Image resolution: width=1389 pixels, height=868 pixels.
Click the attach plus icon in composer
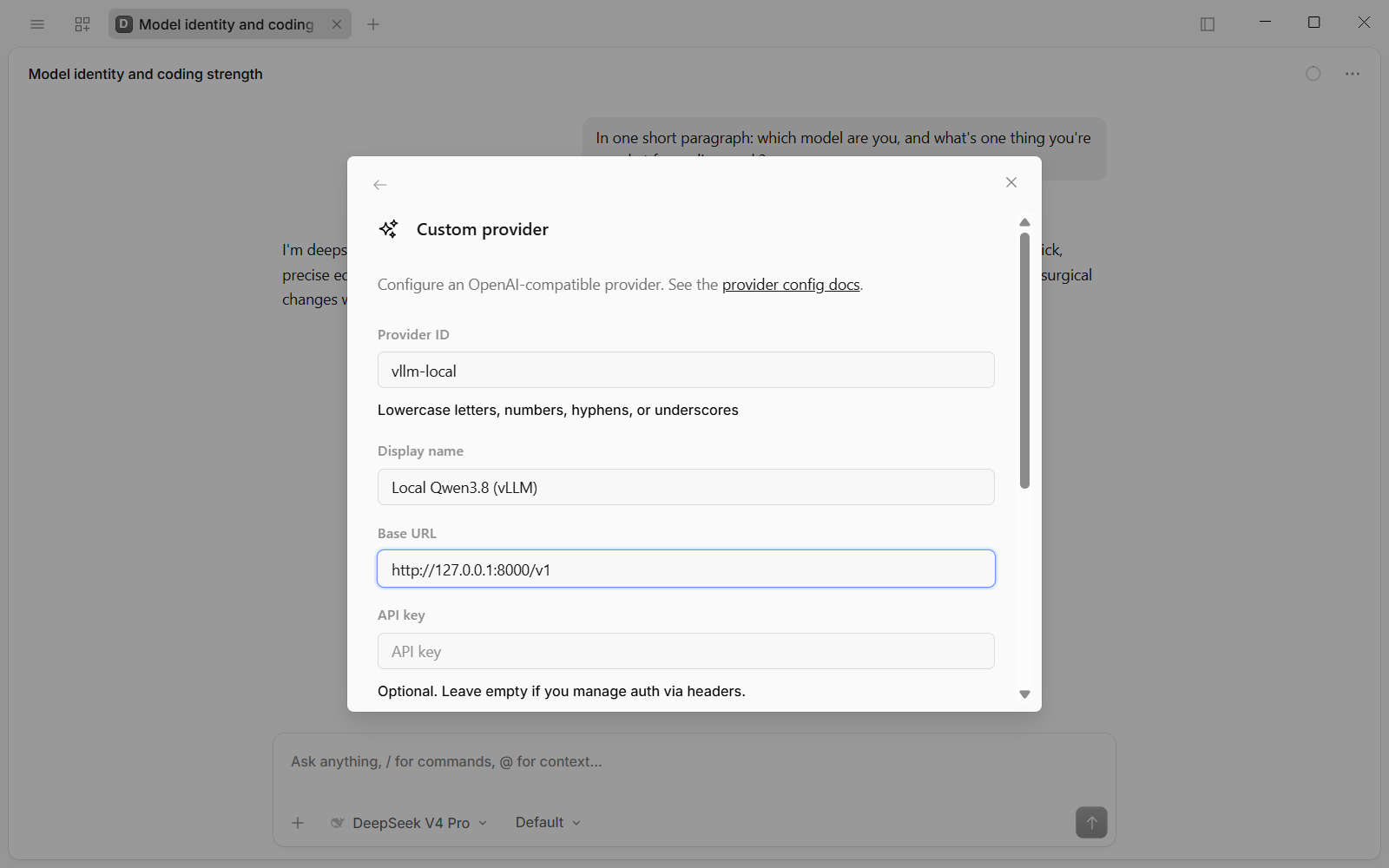pyautogui.click(x=298, y=823)
